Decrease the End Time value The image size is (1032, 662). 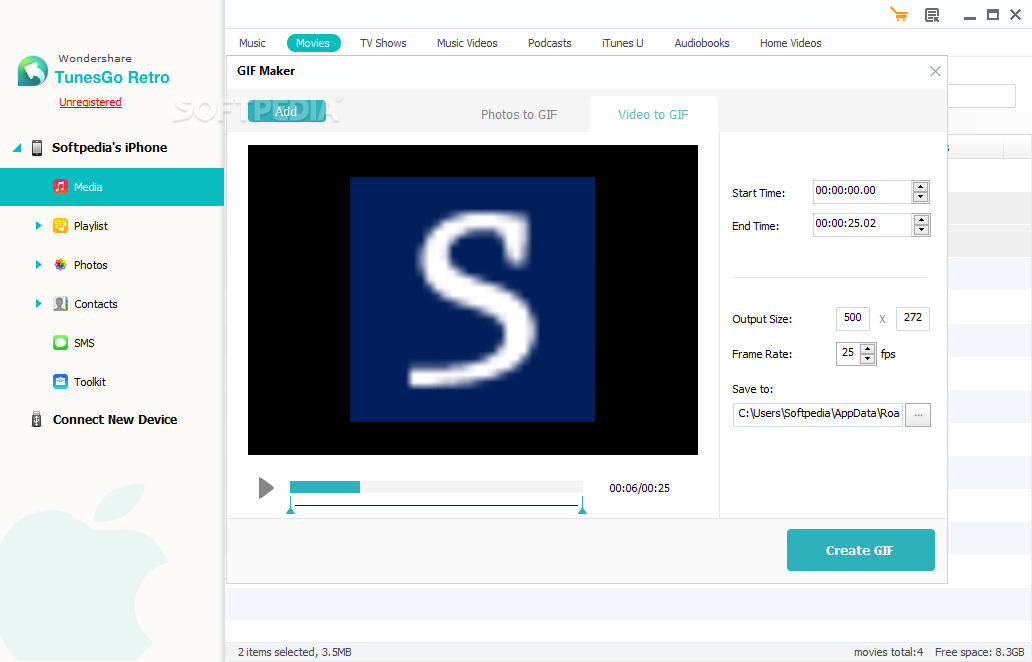click(921, 230)
